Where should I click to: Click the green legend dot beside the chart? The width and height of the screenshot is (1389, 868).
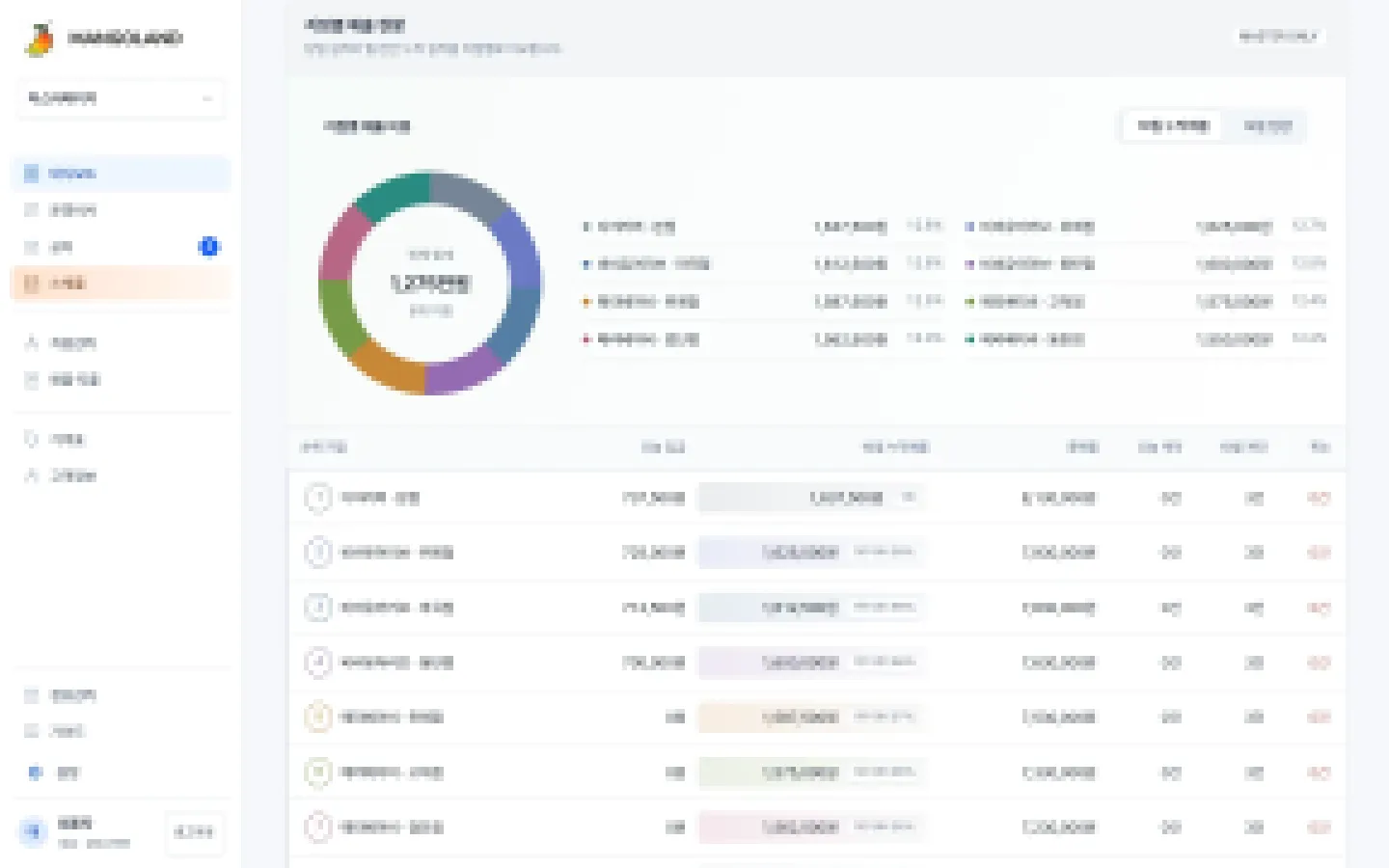[969, 302]
